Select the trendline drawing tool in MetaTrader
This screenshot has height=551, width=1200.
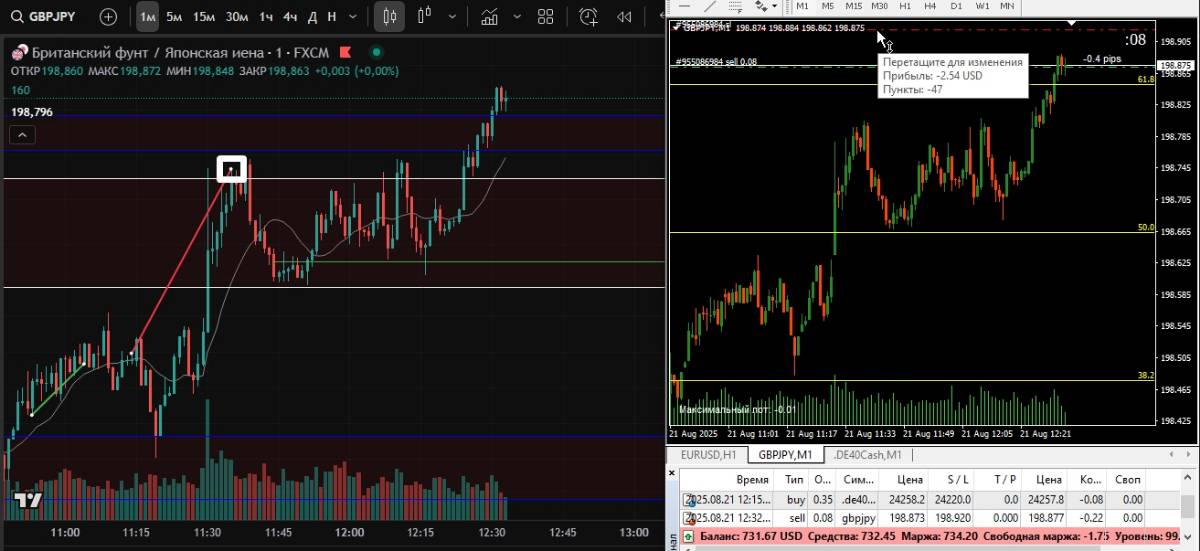tap(710, 6)
